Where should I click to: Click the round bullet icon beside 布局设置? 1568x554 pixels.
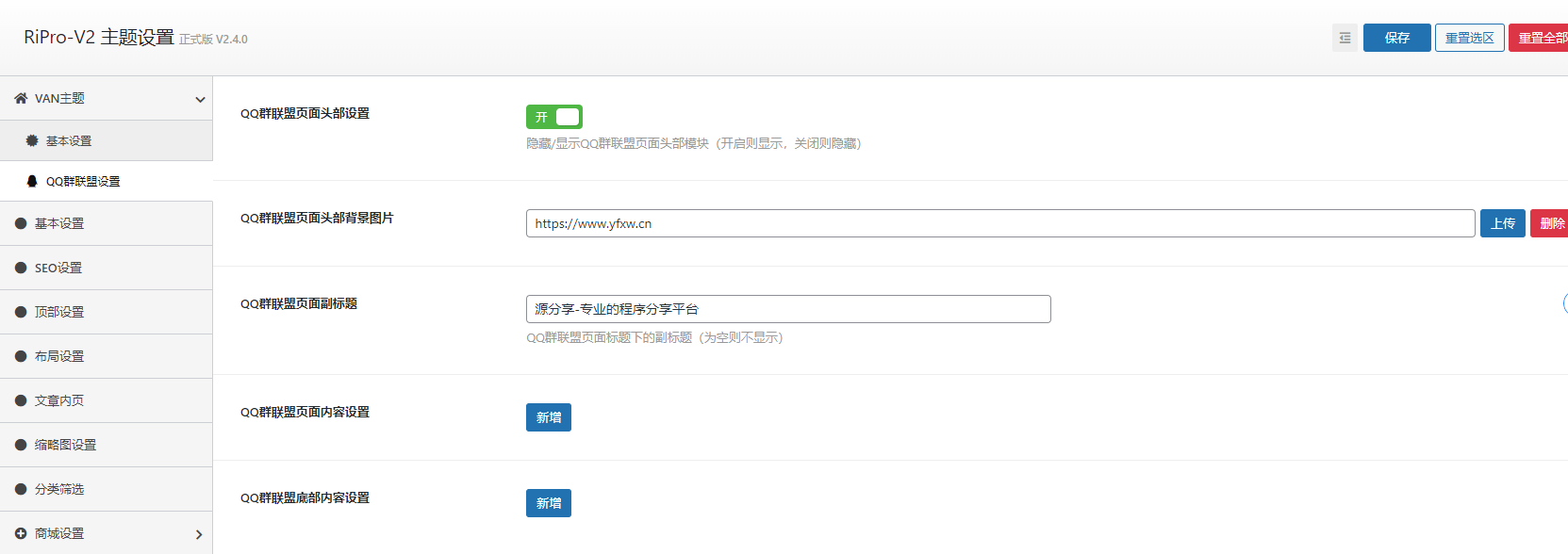click(21, 356)
